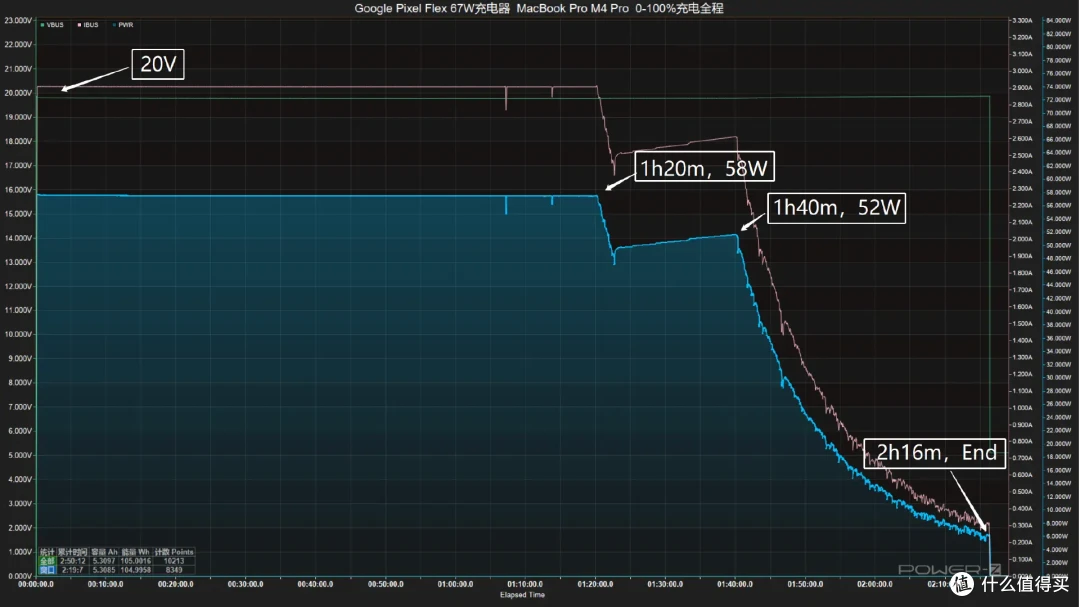Click the 14.000V voltage axis label
Image resolution: width=1080 pixels, height=607 pixels.
[x=18, y=238]
